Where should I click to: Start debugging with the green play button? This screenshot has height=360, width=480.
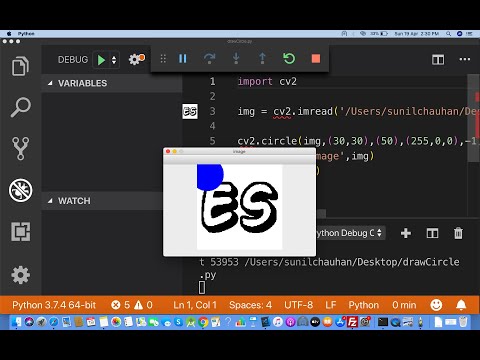(x=101, y=60)
